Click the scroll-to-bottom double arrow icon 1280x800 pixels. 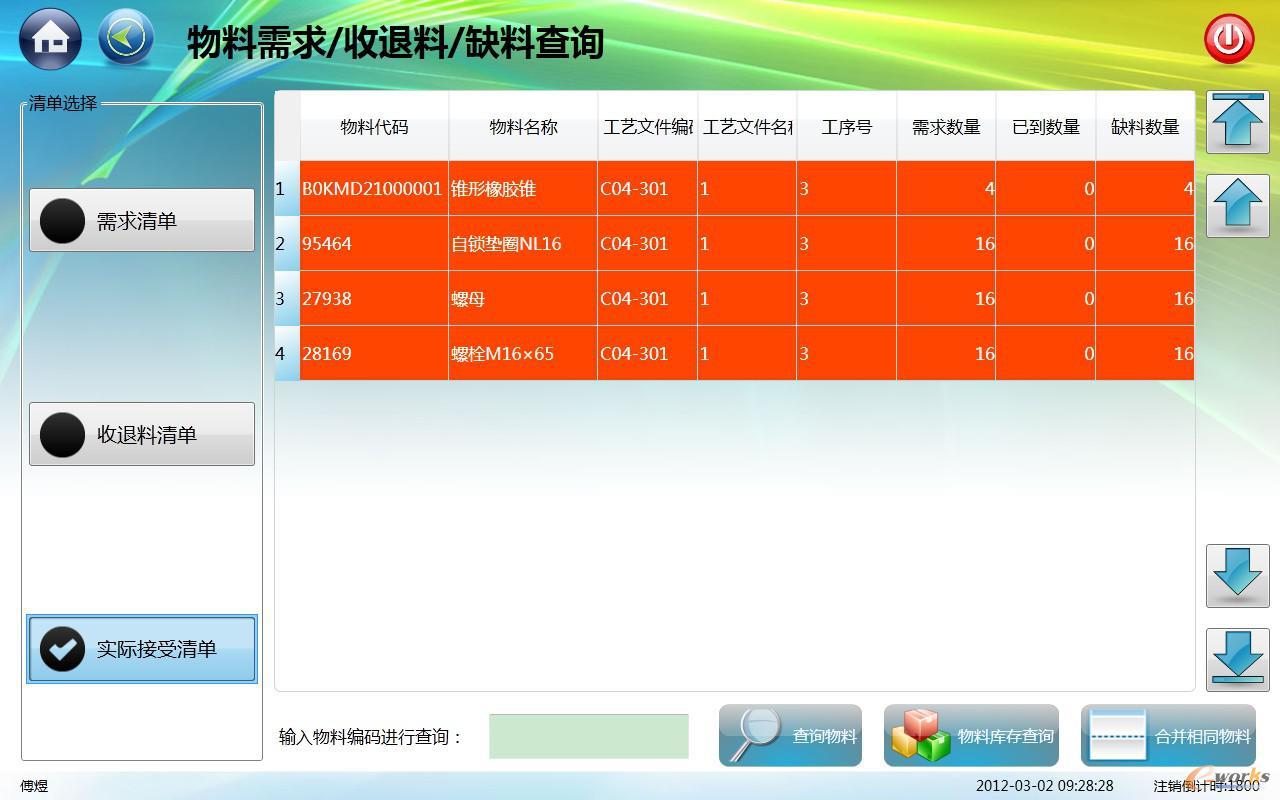1237,659
